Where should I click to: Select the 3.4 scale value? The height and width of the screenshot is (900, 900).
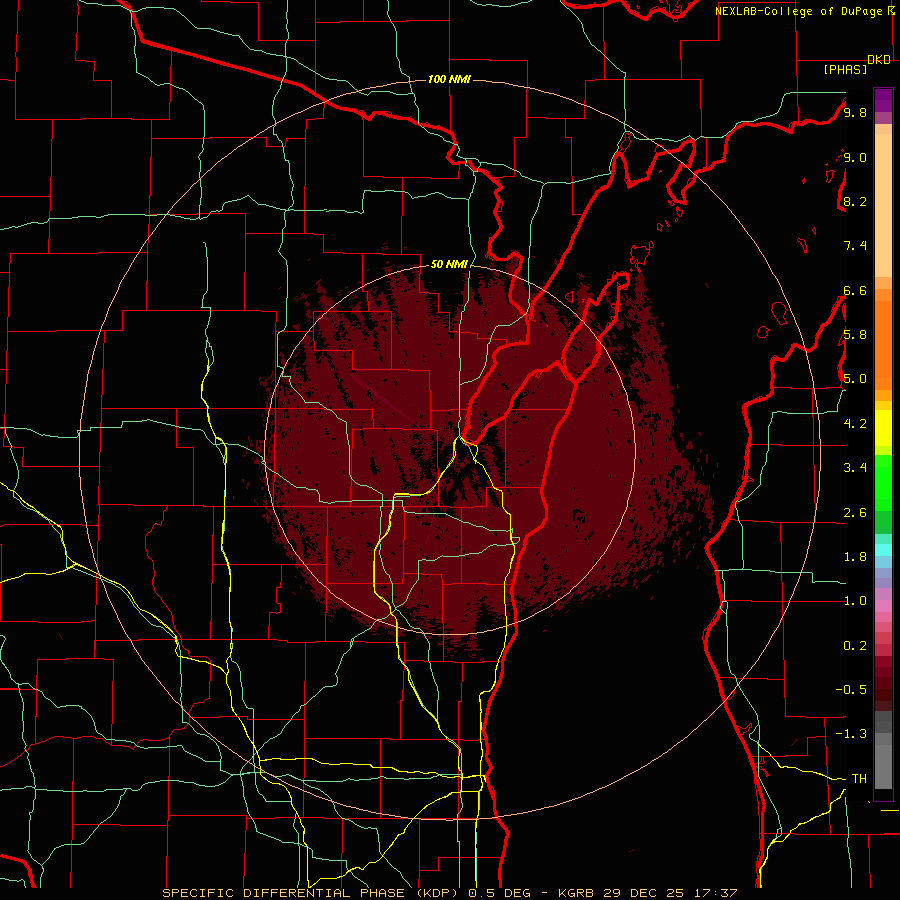855,467
